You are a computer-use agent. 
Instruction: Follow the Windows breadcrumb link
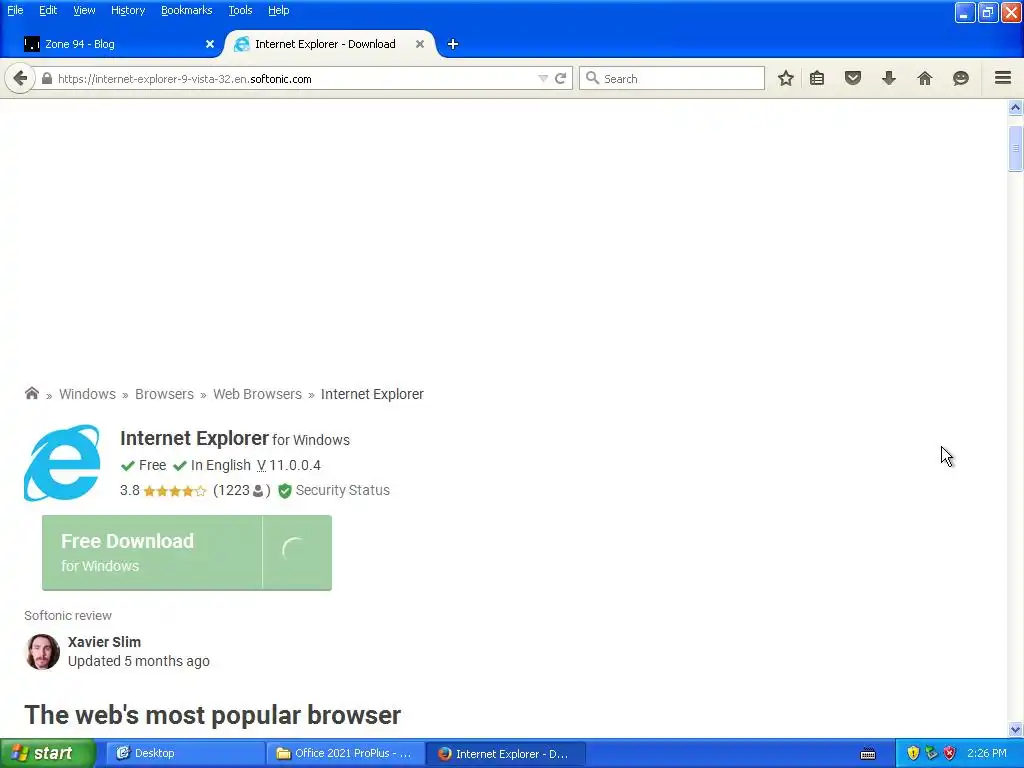point(88,394)
